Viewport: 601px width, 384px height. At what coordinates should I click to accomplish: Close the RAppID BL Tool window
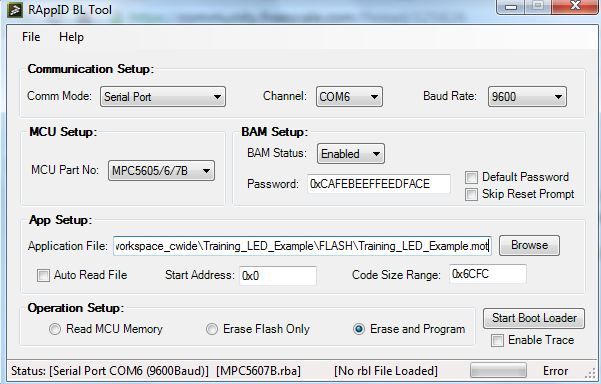[575, 7]
